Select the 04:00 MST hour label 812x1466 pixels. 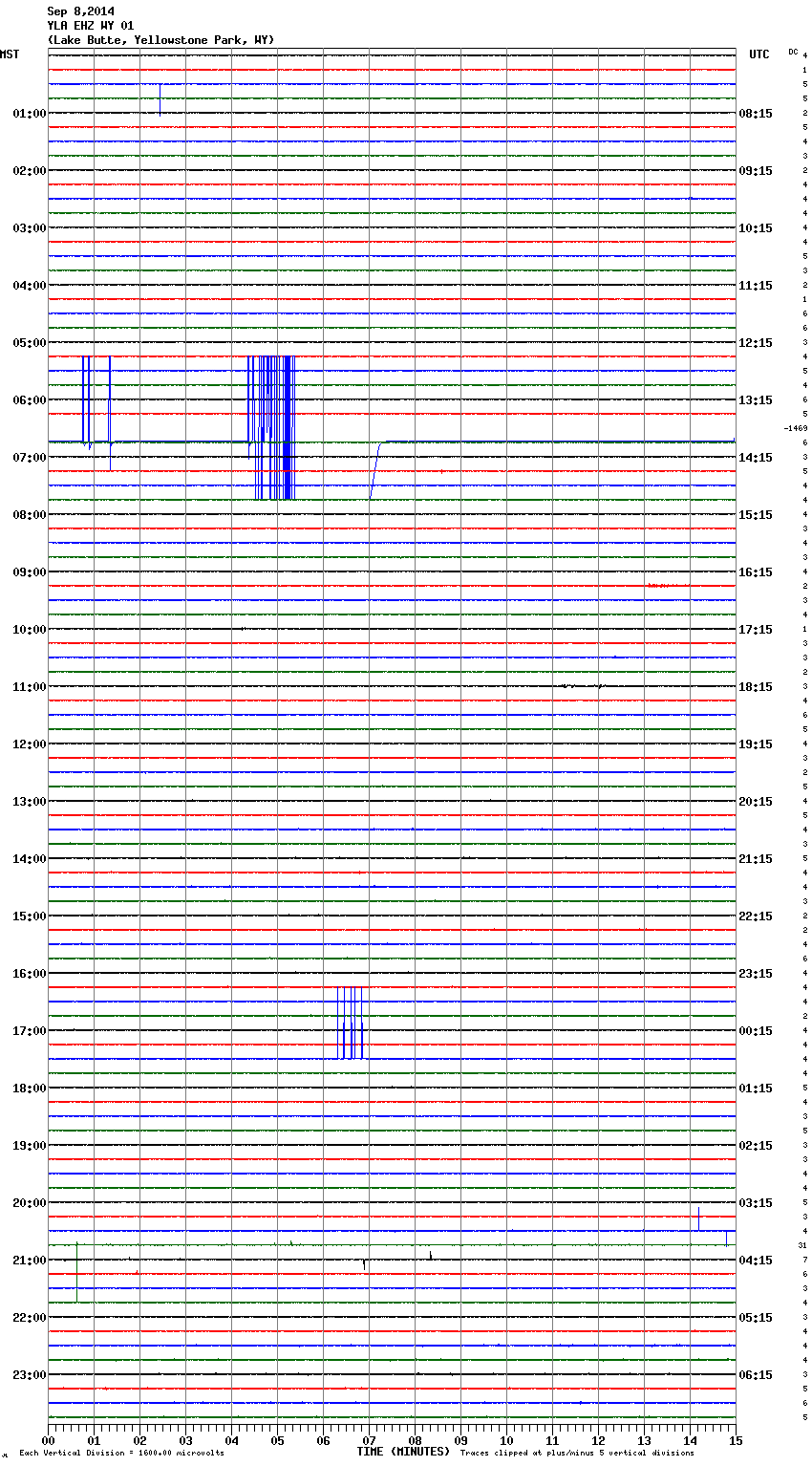[x=30, y=286]
